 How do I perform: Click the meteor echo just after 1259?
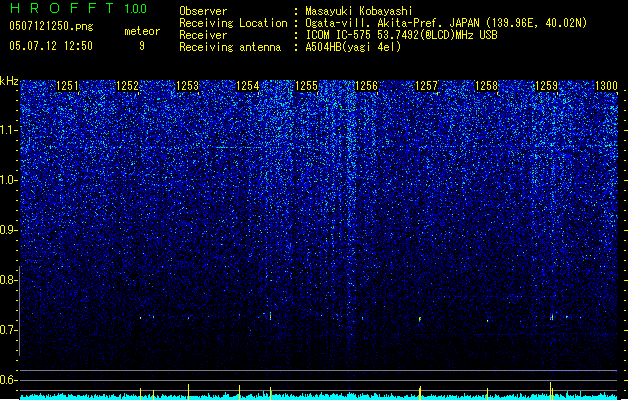point(552,317)
